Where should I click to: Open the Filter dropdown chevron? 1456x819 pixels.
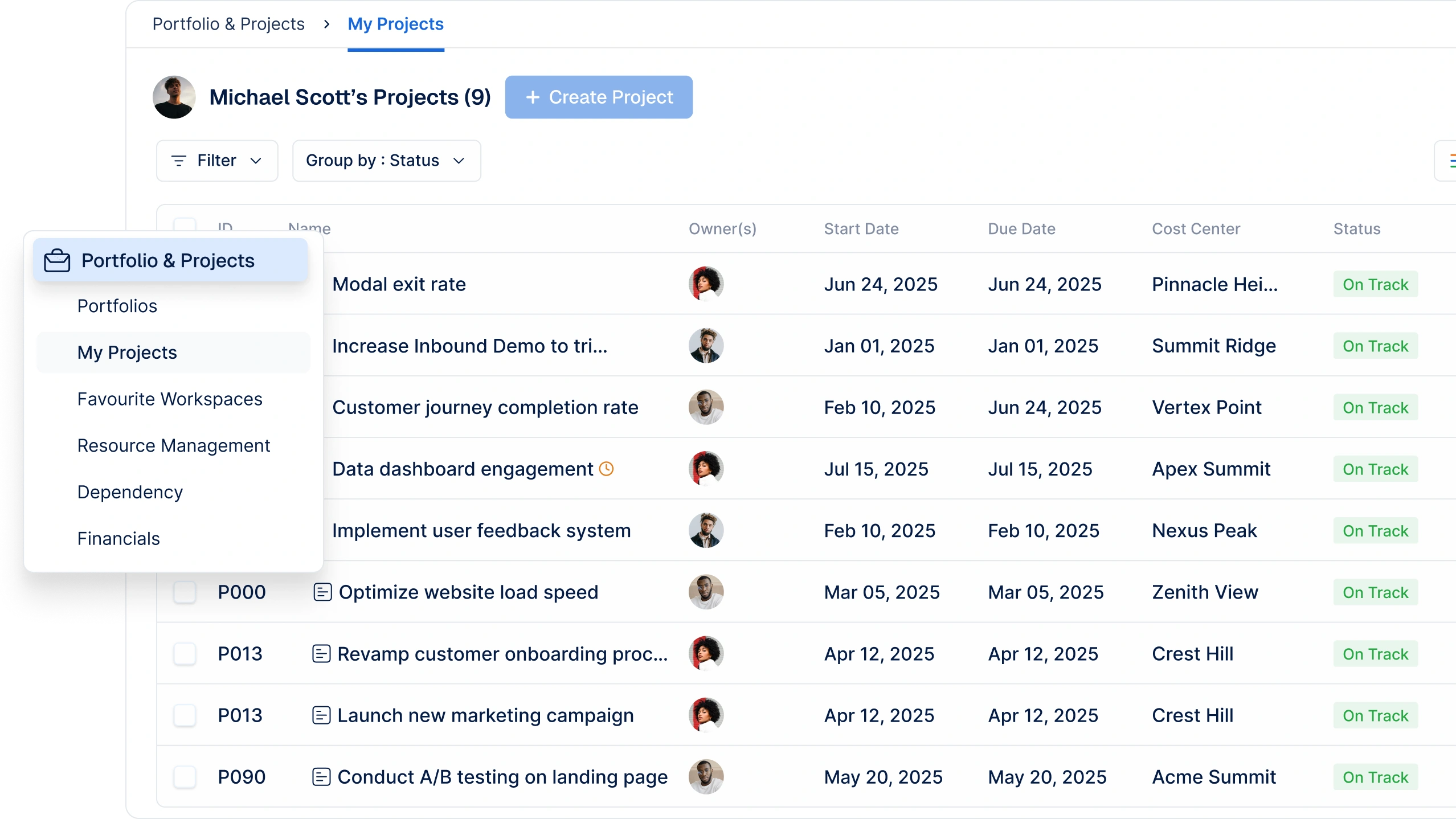(256, 161)
